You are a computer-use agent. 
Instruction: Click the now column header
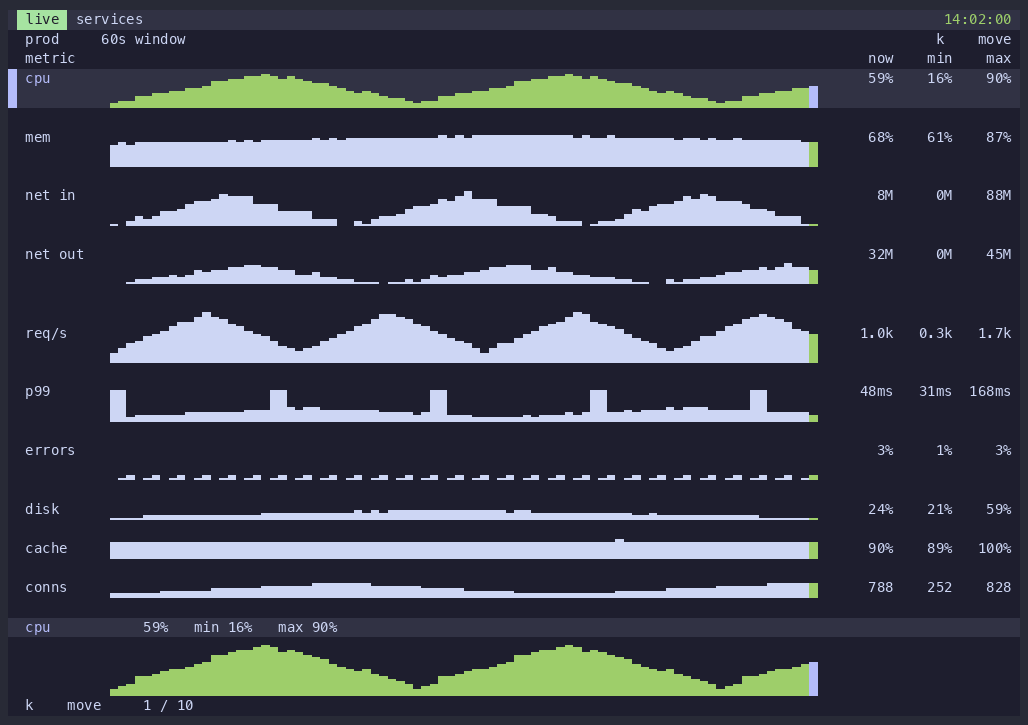coord(880,59)
